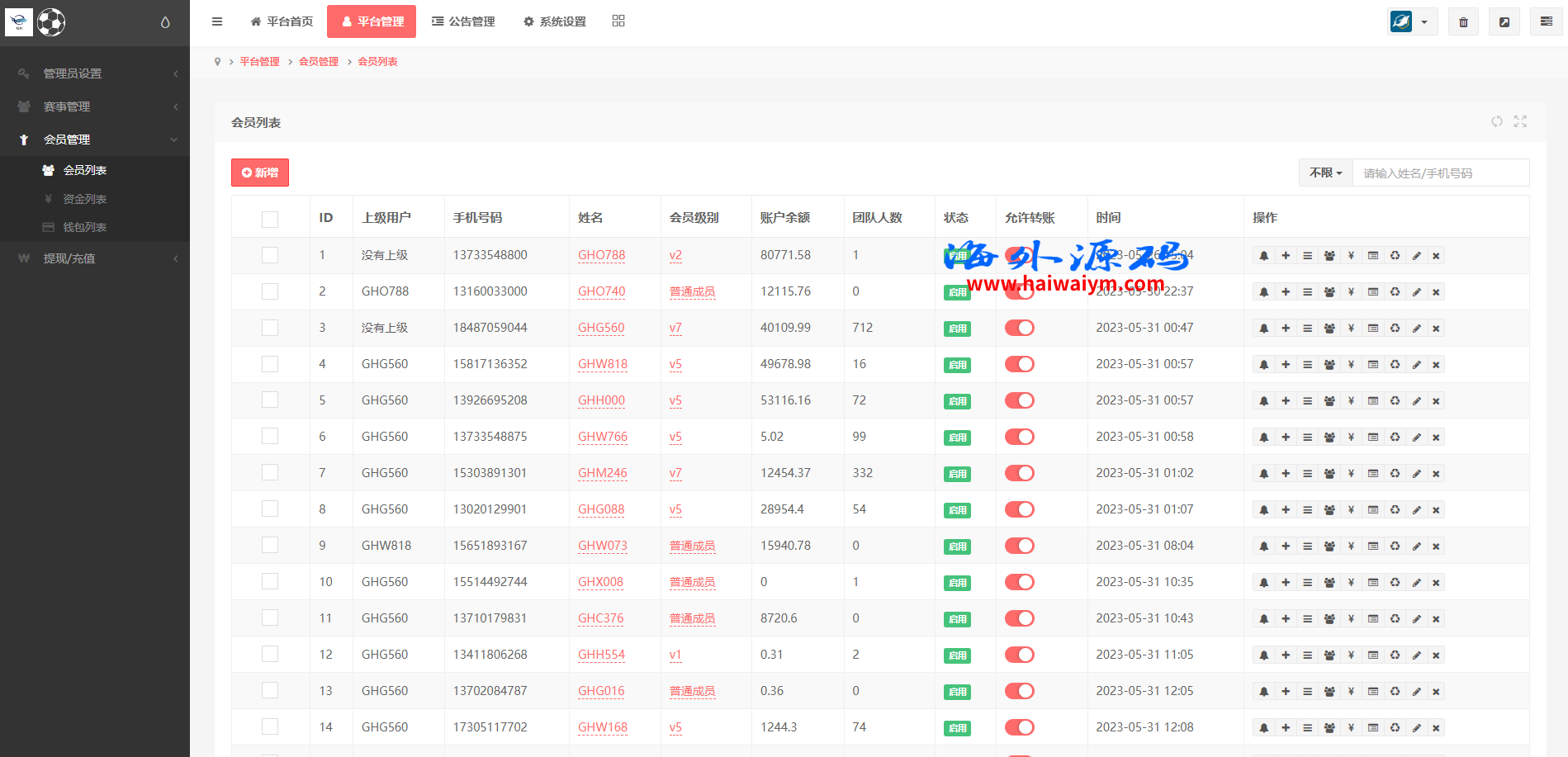
Task: Open the GHC376 member name link
Action: (601, 618)
